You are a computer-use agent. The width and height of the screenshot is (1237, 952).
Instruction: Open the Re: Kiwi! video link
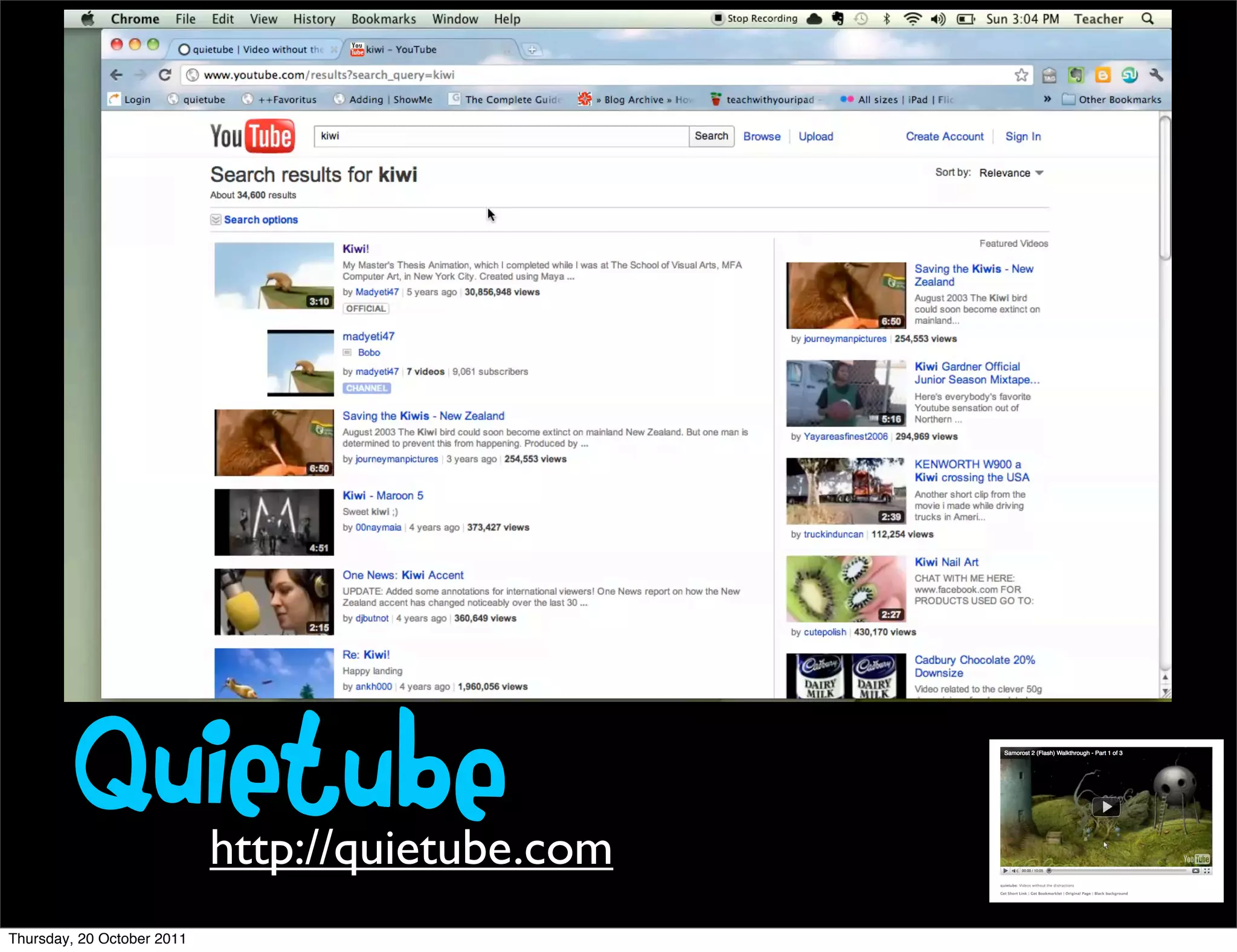click(366, 655)
